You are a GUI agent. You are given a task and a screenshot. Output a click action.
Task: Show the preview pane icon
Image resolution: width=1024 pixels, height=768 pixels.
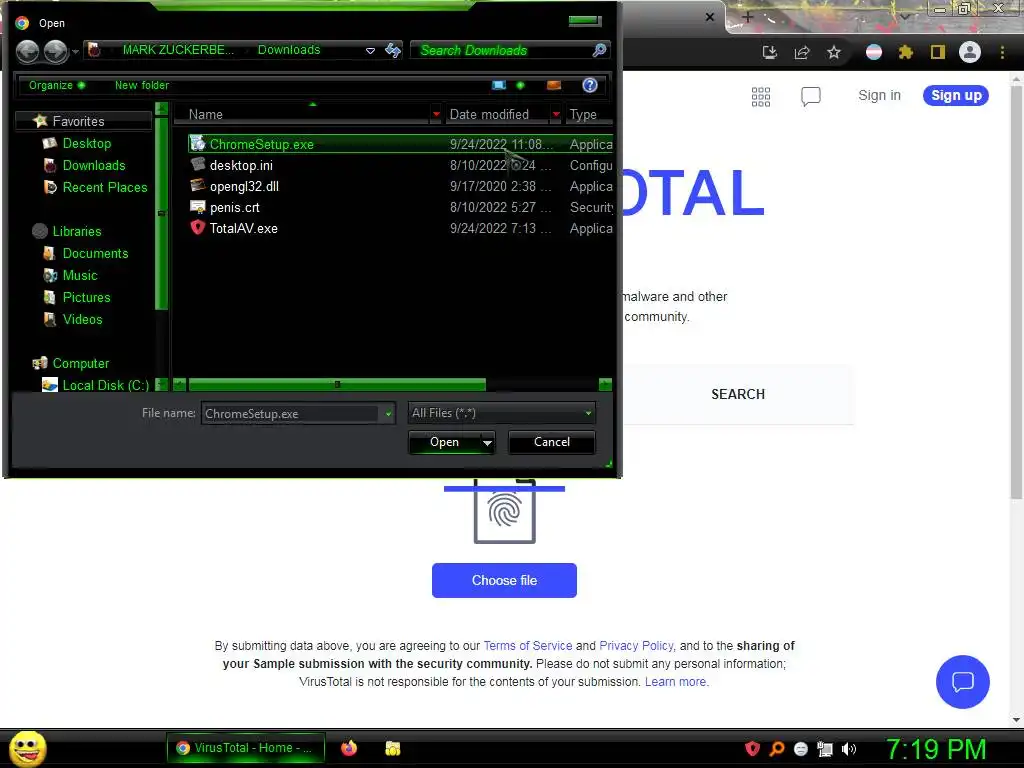pos(554,85)
